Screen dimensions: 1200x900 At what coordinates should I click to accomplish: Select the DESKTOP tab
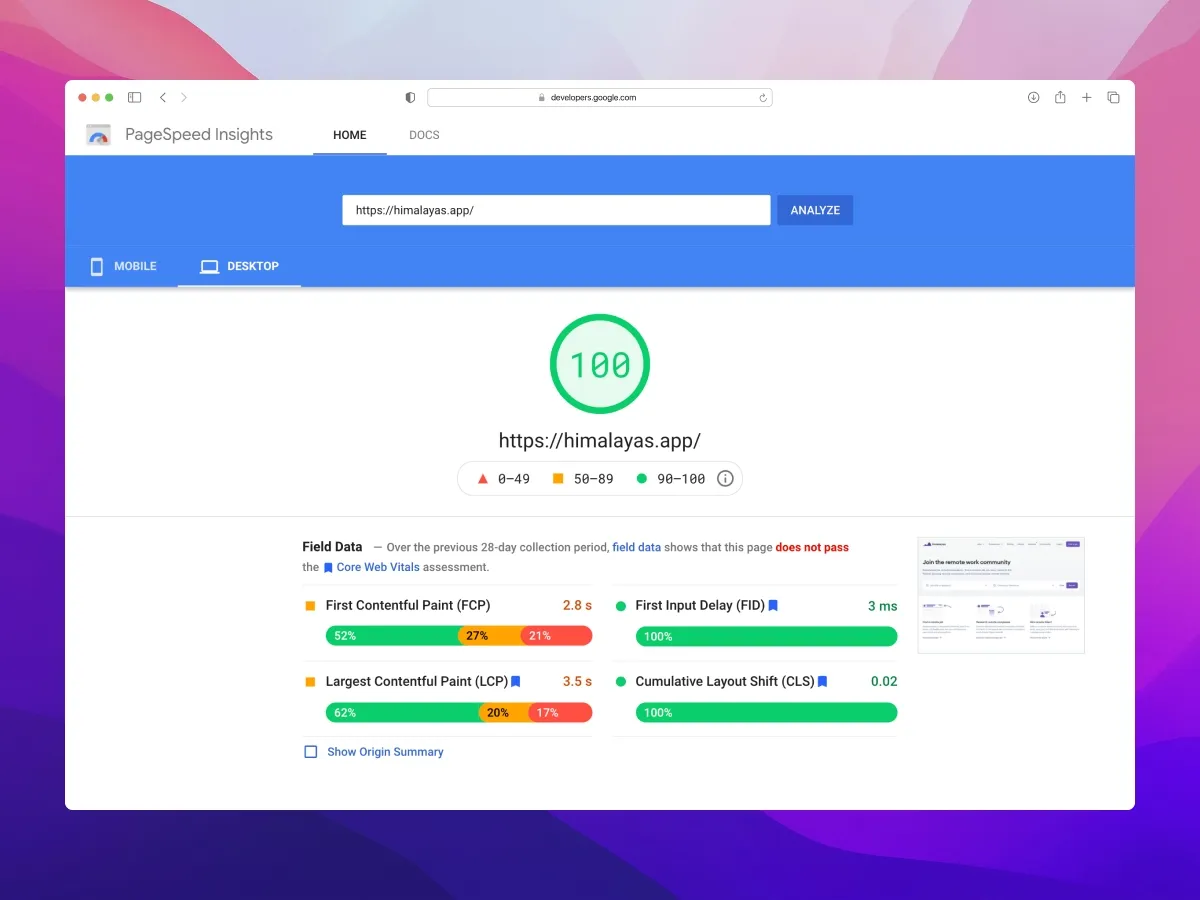point(240,267)
